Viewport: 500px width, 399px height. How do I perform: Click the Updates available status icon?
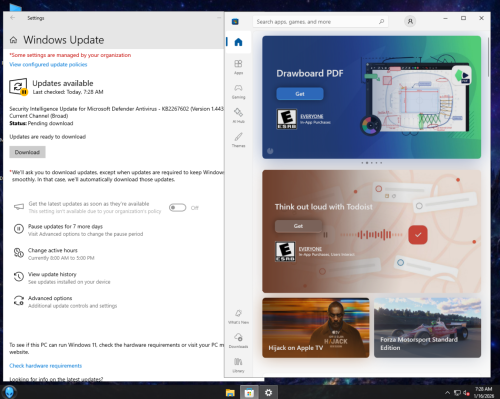[18, 87]
